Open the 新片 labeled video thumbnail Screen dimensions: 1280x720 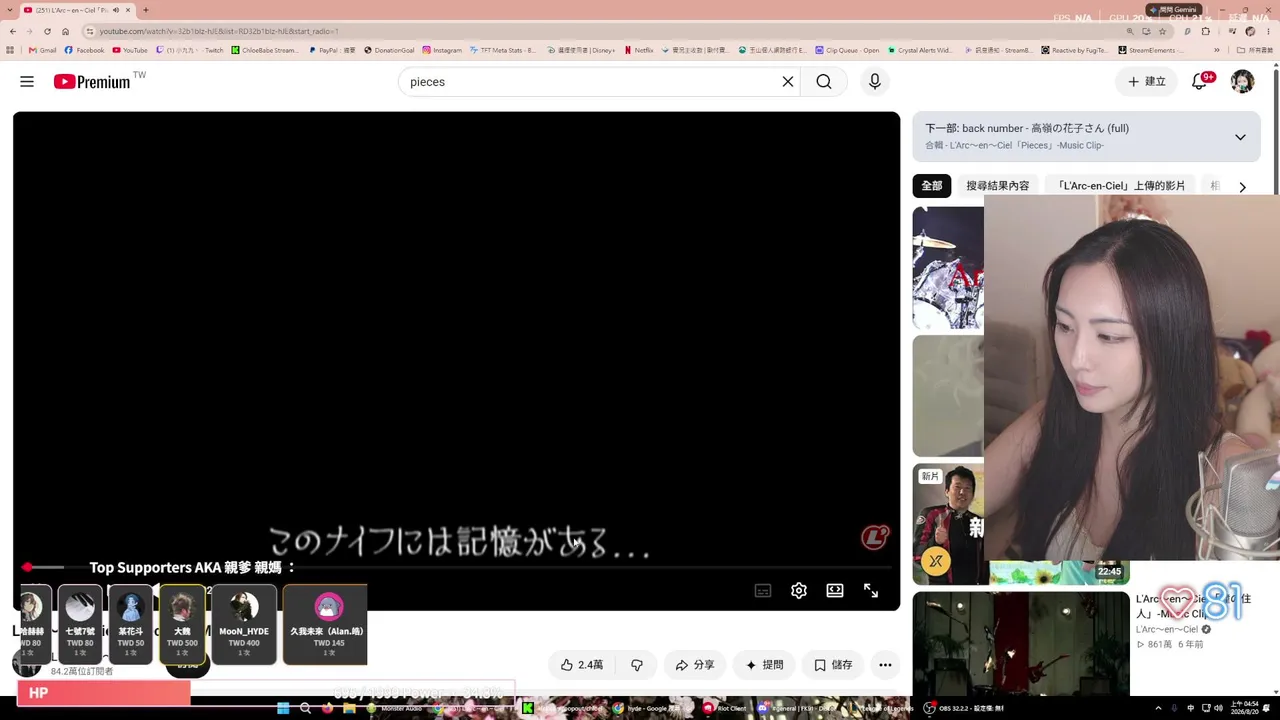click(948, 524)
